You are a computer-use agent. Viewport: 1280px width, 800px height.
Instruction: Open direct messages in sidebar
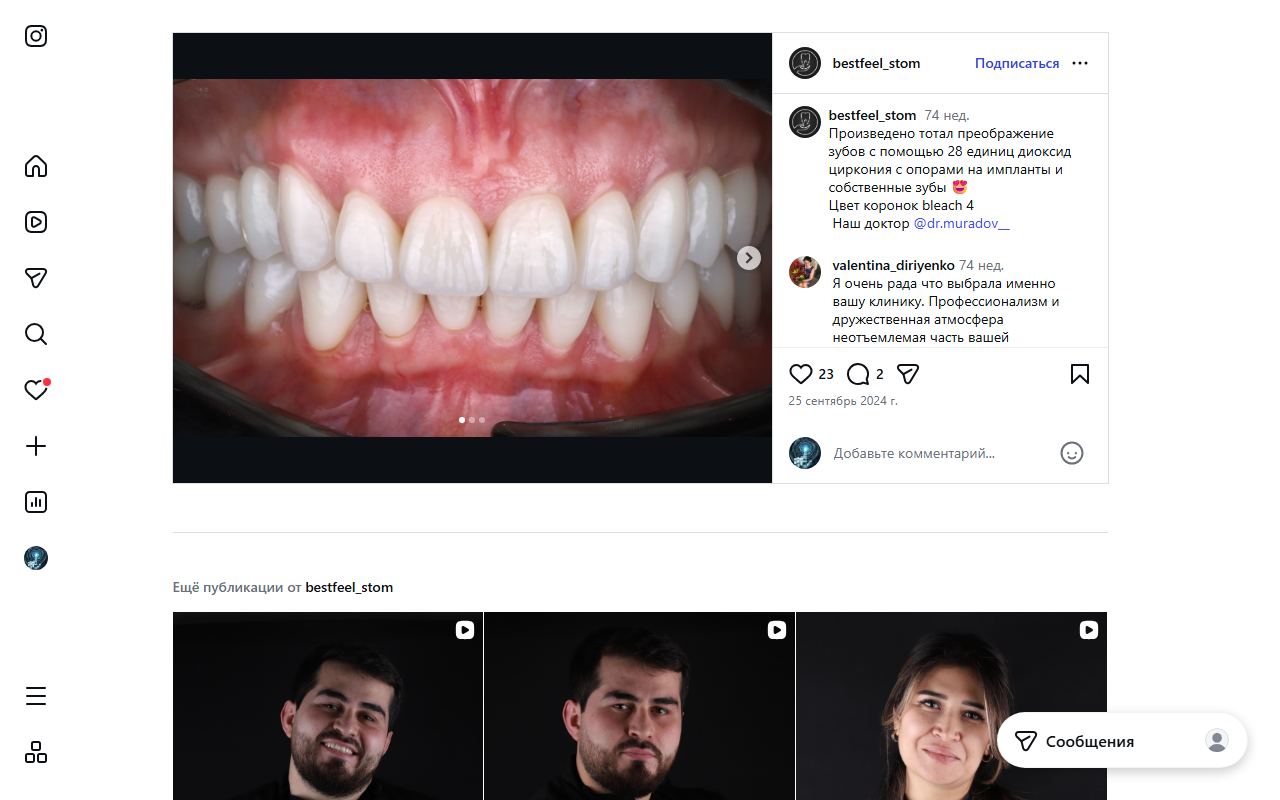(36, 278)
